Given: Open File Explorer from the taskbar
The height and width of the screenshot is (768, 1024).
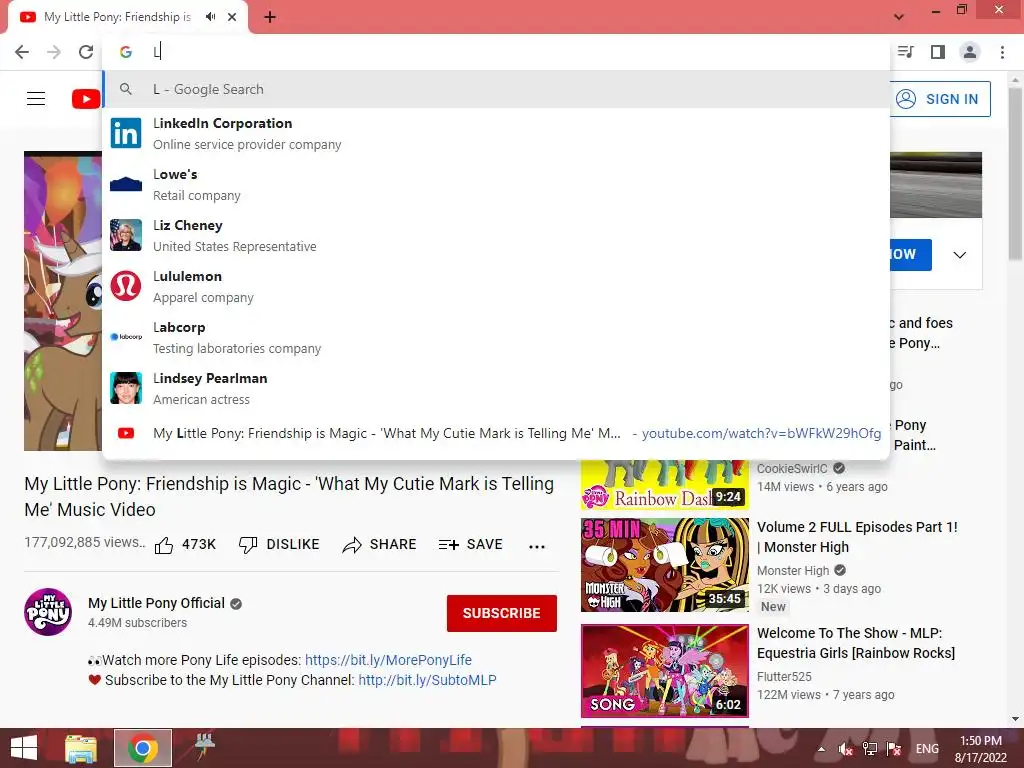Looking at the screenshot, I should coord(81,748).
